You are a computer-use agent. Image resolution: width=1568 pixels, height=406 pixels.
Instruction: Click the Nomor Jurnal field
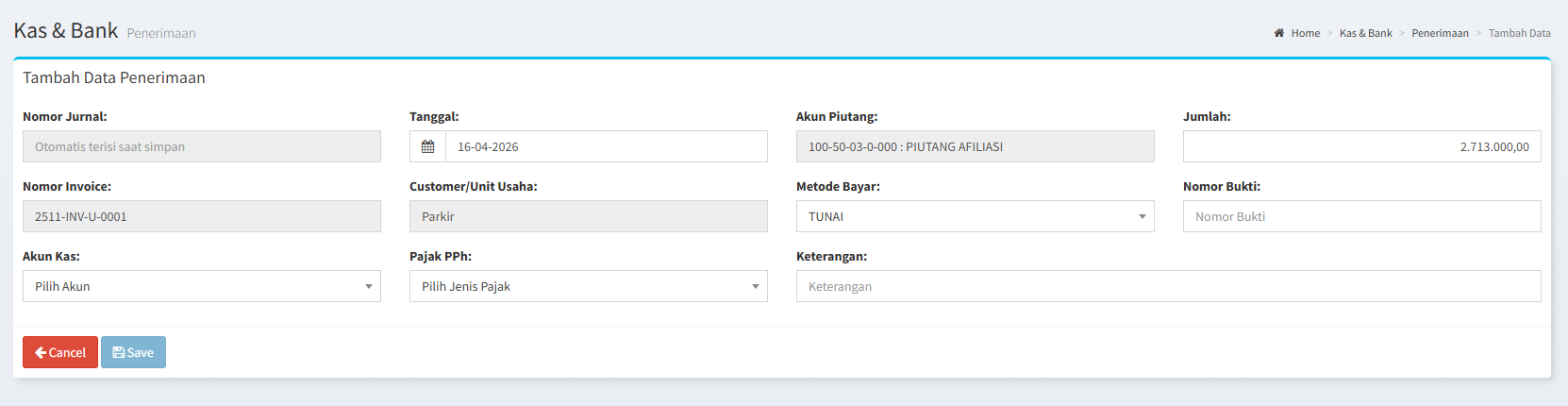coord(201,146)
